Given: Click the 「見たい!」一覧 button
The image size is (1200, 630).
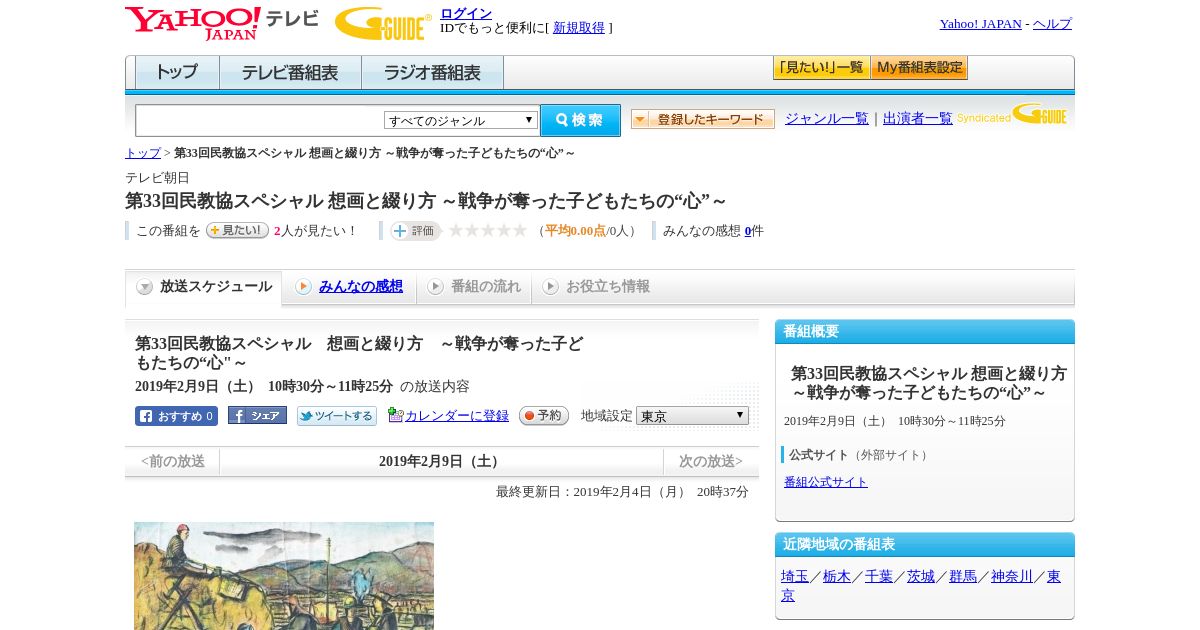Looking at the screenshot, I should pos(821,68).
